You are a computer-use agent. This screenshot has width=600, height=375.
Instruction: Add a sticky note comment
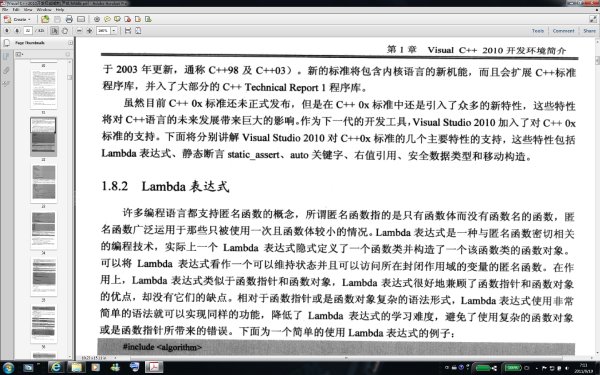point(107,19)
